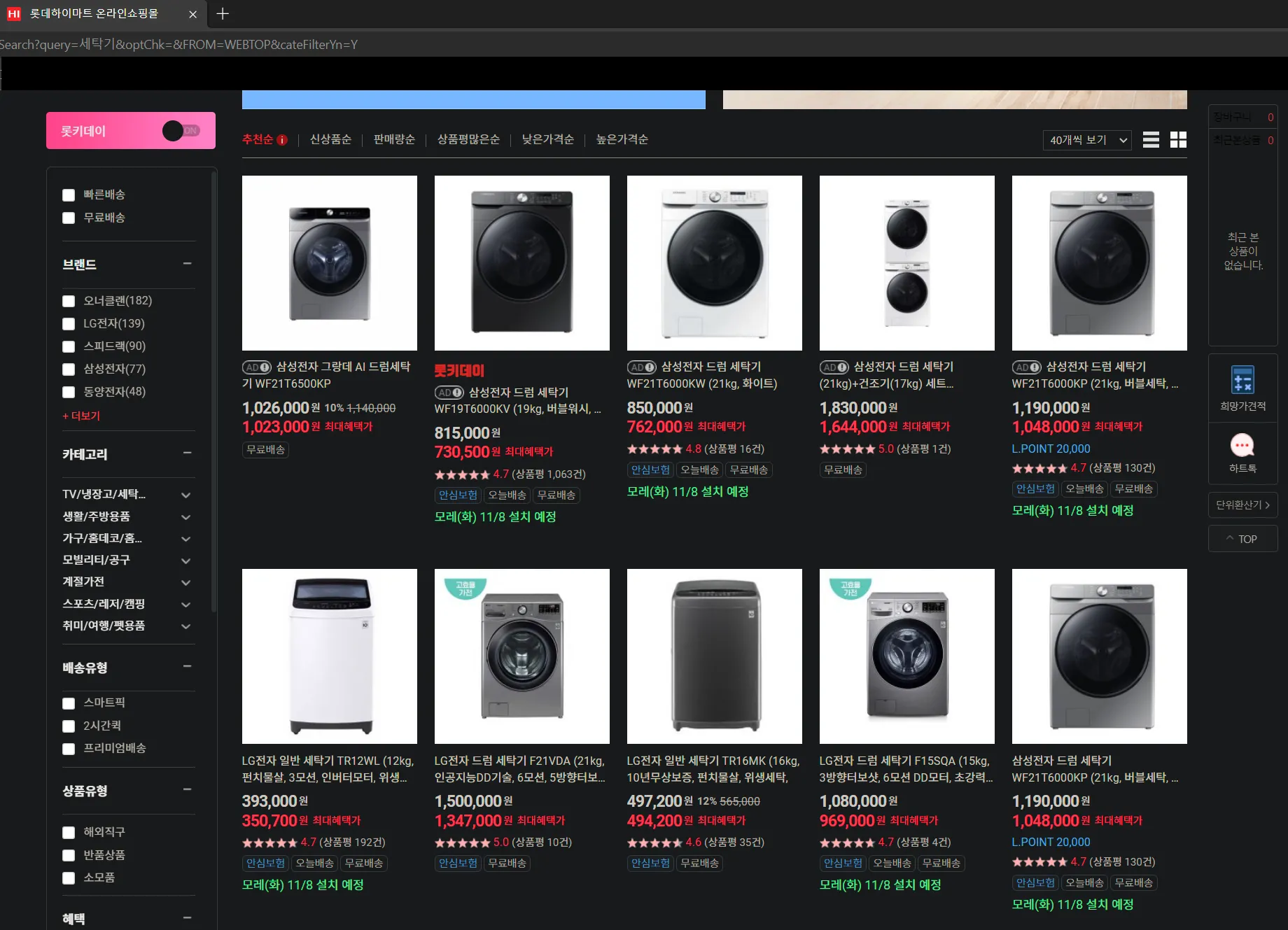
Task: Check the 프리미엄배송 checkbox
Action: [x=69, y=749]
